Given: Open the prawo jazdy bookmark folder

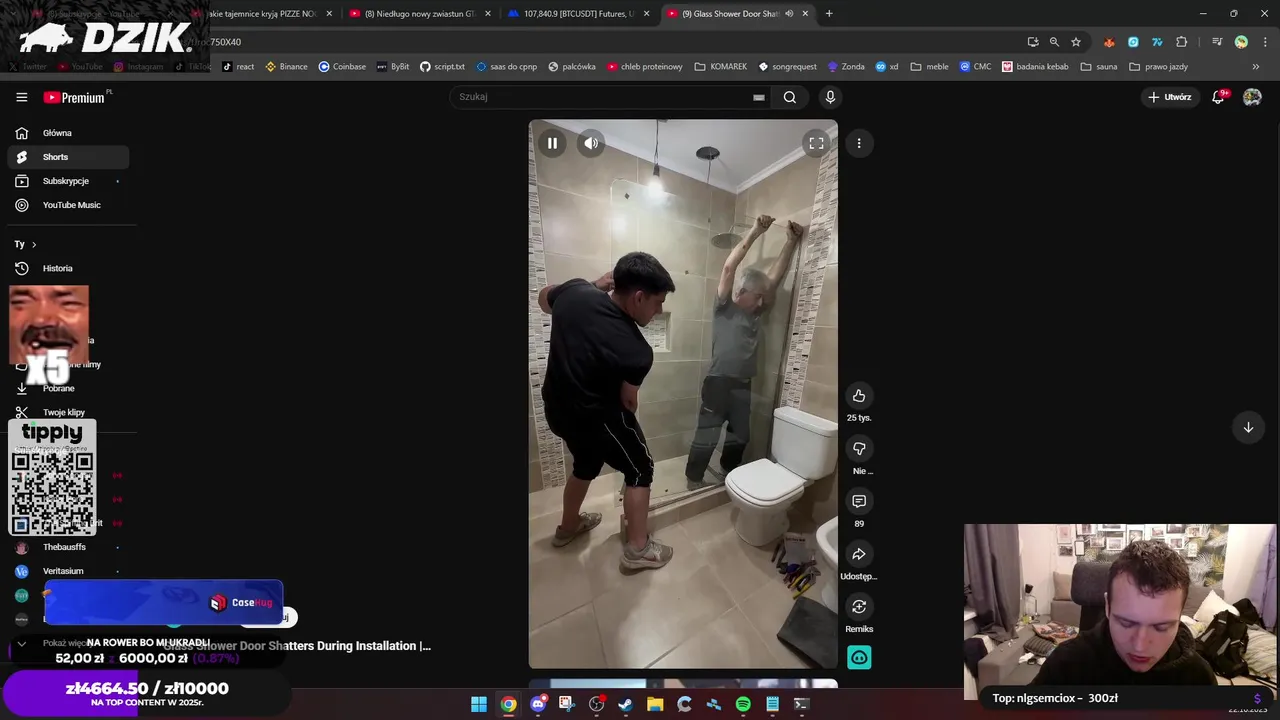Looking at the screenshot, I should (x=1159, y=67).
